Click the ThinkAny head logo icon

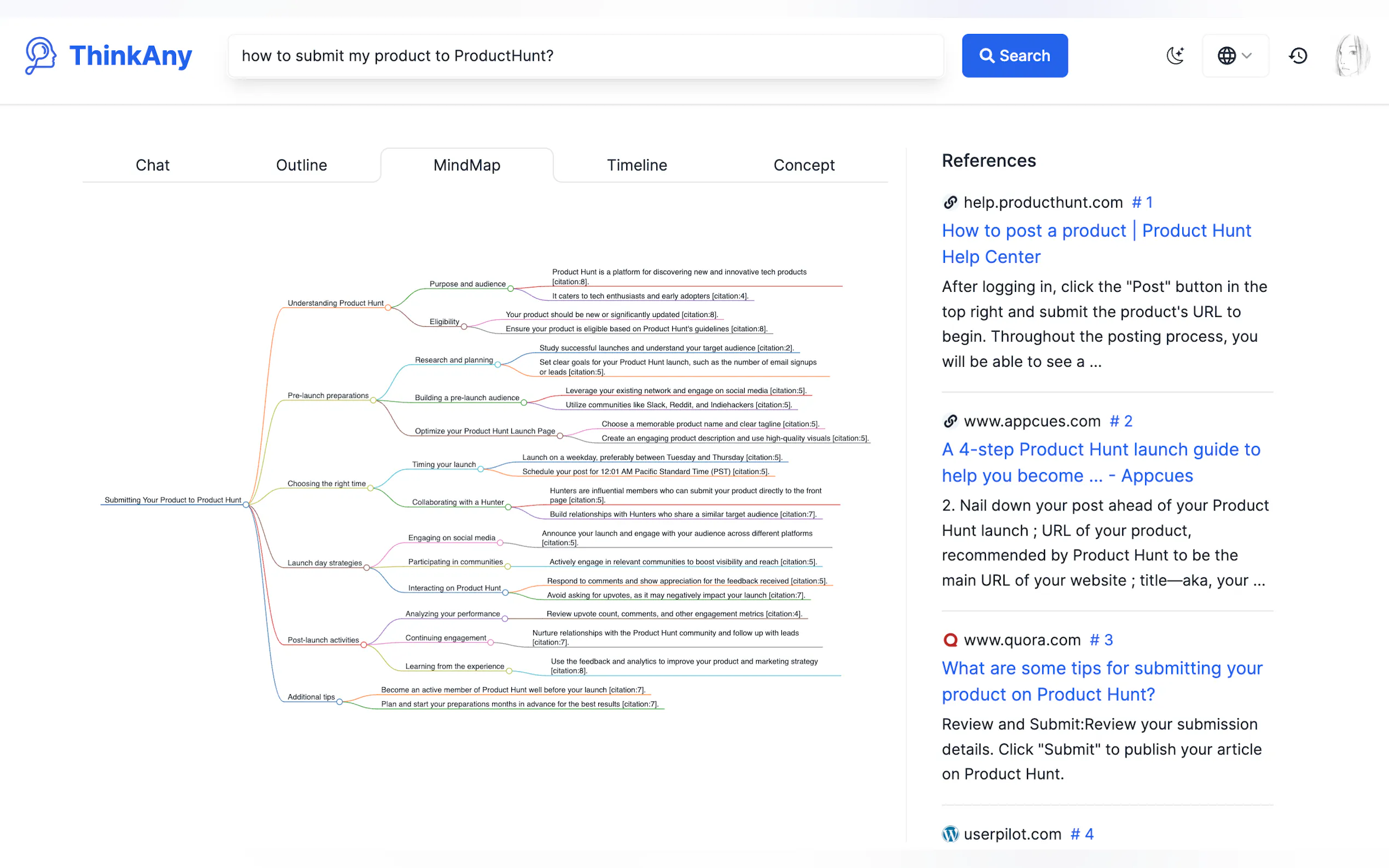click(x=40, y=56)
